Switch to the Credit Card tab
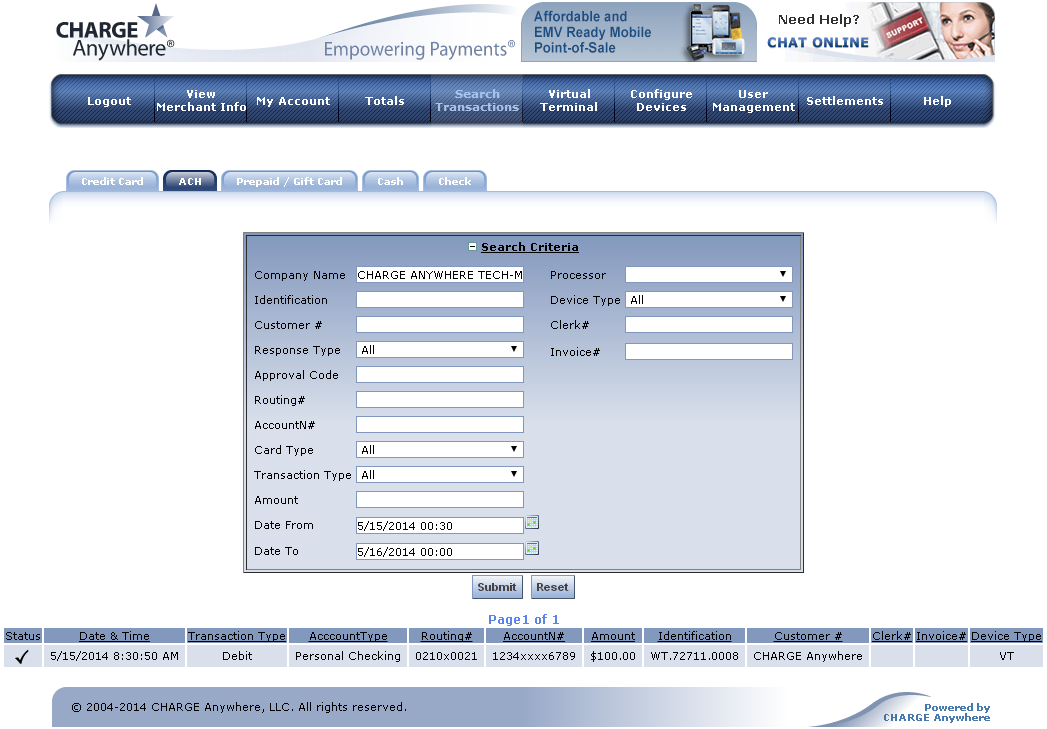The image size is (1047, 729). pos(112,182)
